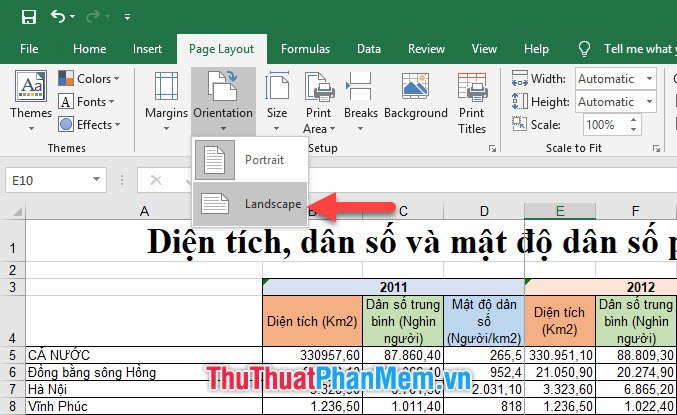This screenshot has width=677, height=415.
Task: Go to the Review tab
Action: tap(426, 49)
